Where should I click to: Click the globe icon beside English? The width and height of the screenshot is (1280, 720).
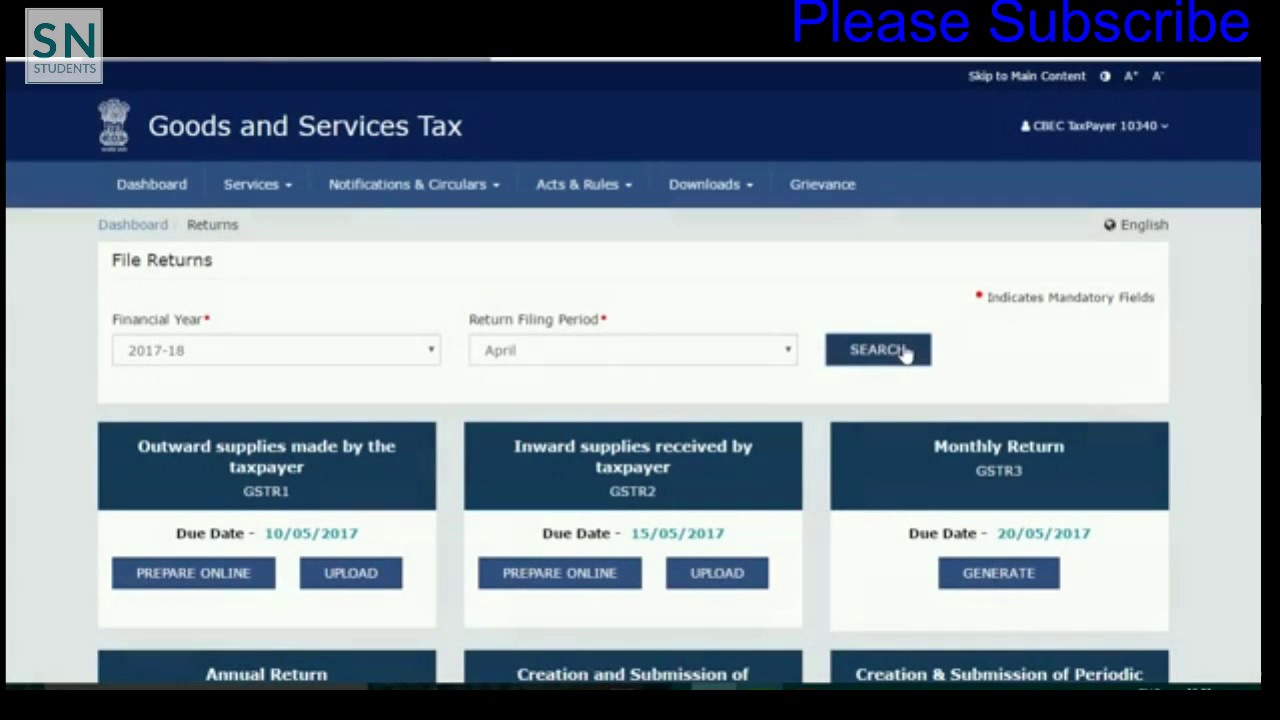(1110, 225)
